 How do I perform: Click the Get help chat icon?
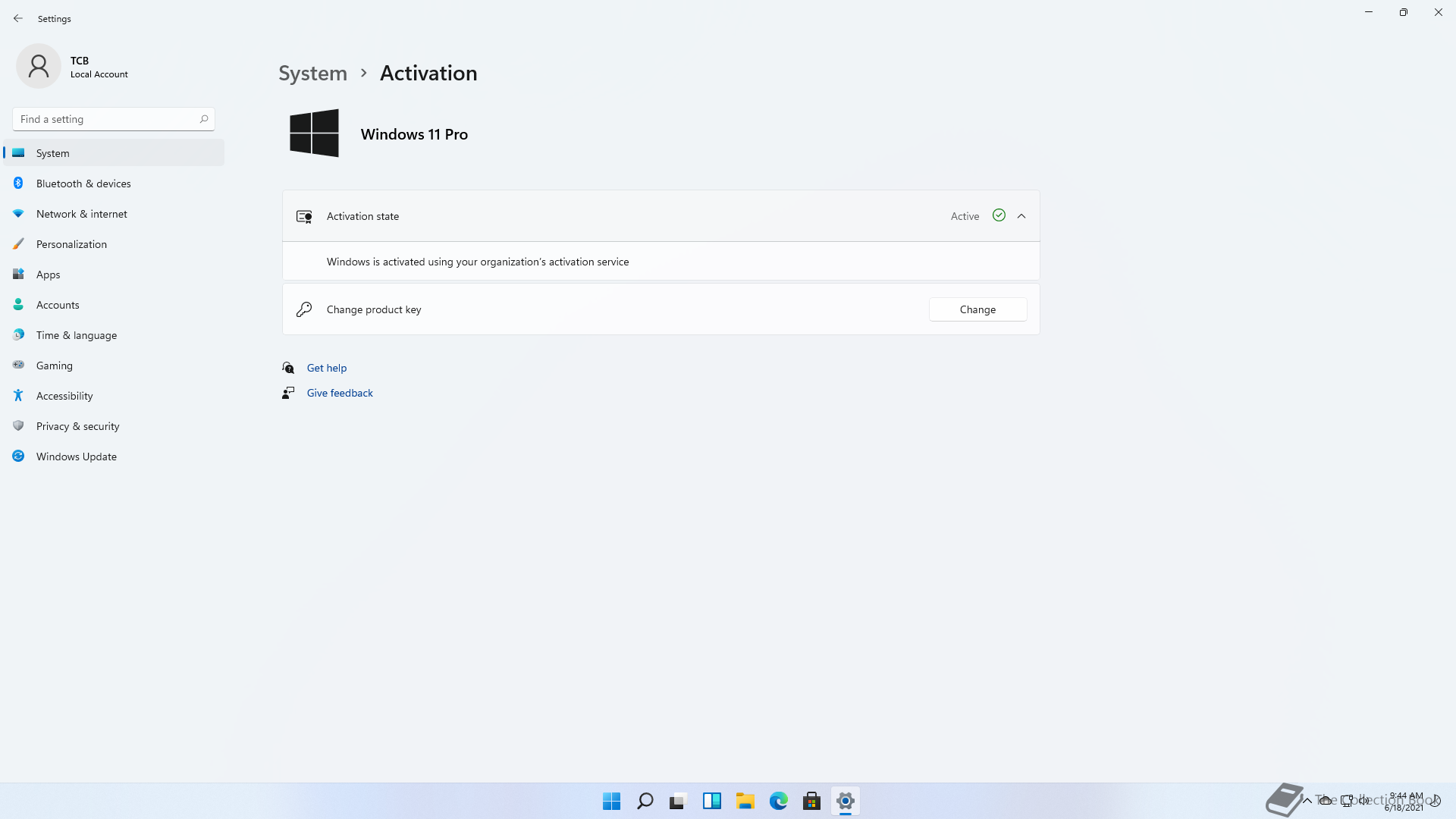pyautogui.click(x=288, y=368)
